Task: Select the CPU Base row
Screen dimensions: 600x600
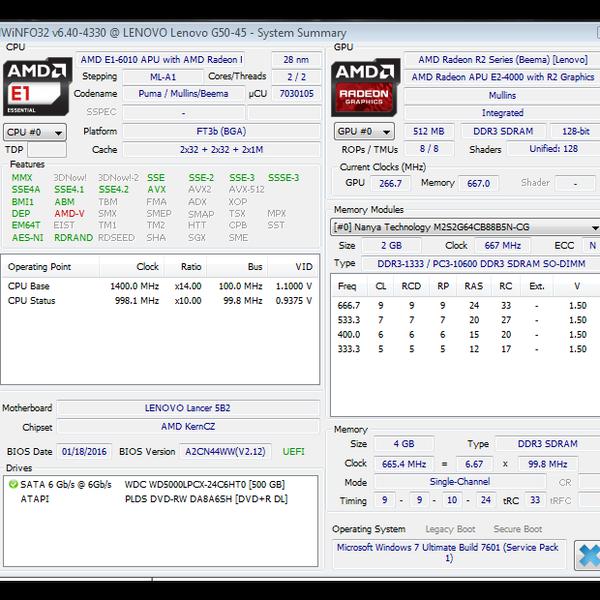Action: [x=160, y=286]
